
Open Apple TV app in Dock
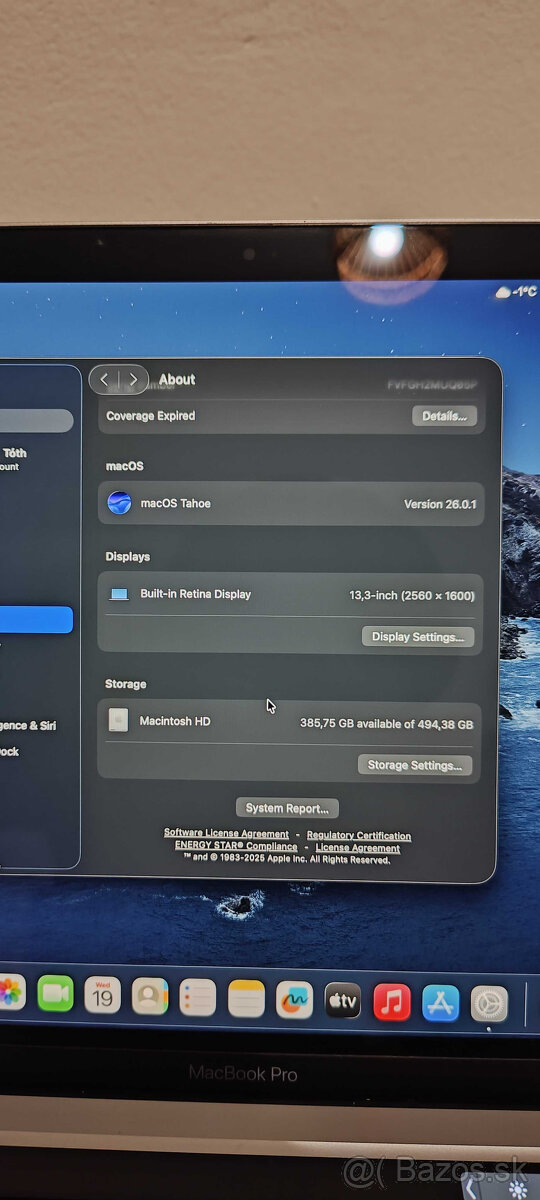tap(343, 1000)
